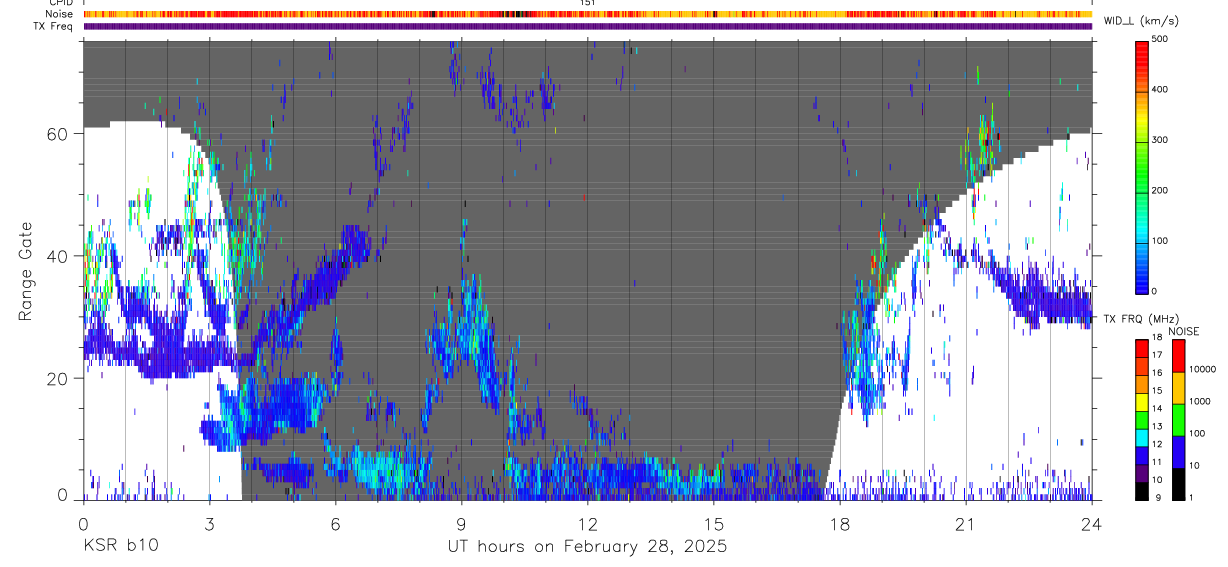Click the yellow segment of TX FRQ bar
The width and height of the screenshot is (1228, 567).
(1142, 402)
